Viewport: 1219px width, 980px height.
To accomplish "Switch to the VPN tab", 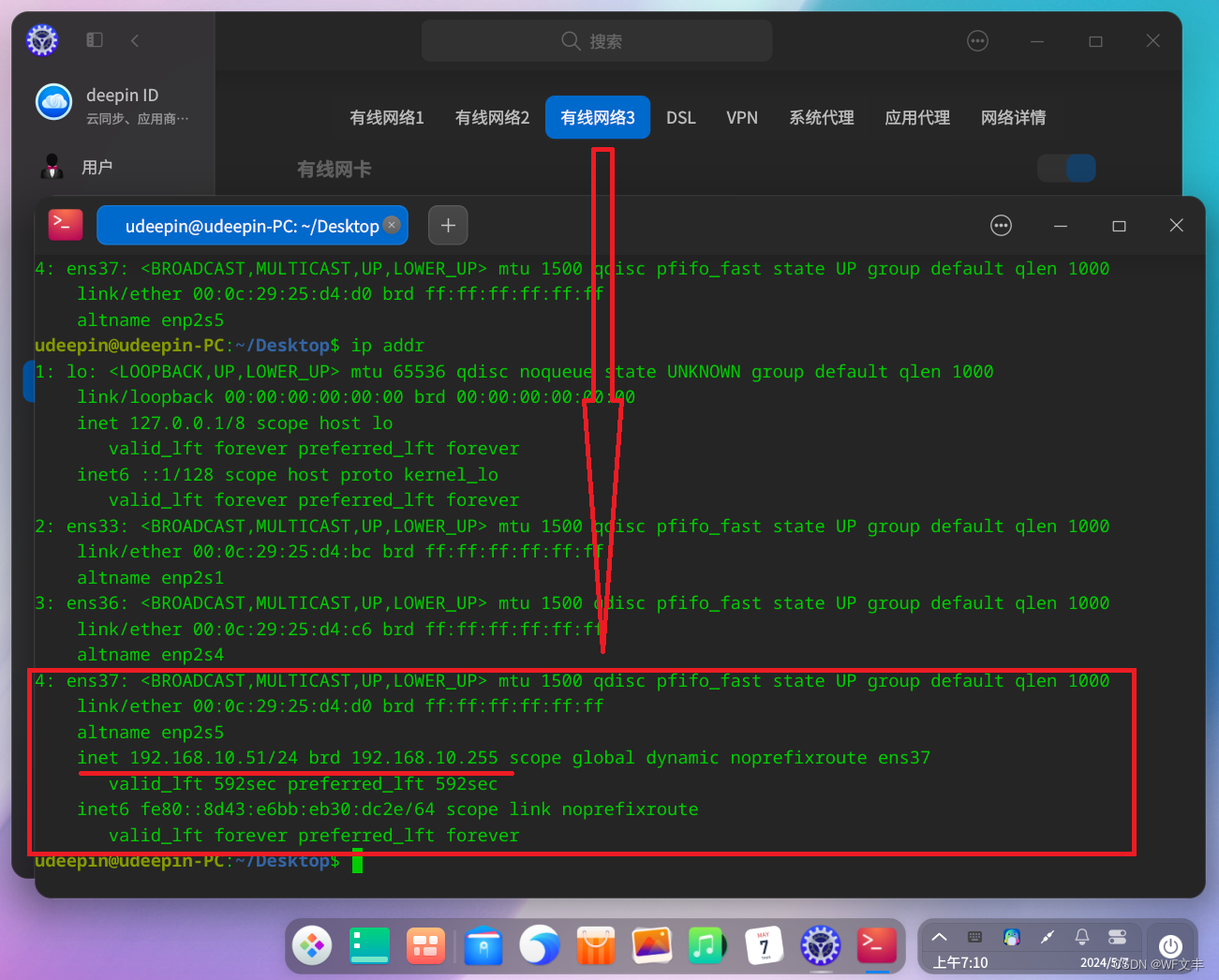I will [741, 117].
